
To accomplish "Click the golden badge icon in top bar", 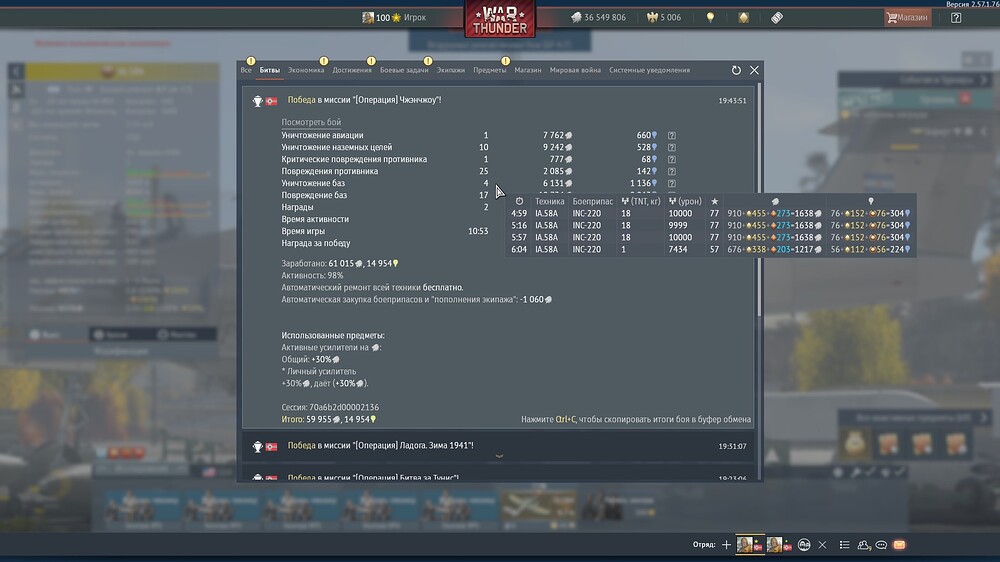I will pos(744,18).
